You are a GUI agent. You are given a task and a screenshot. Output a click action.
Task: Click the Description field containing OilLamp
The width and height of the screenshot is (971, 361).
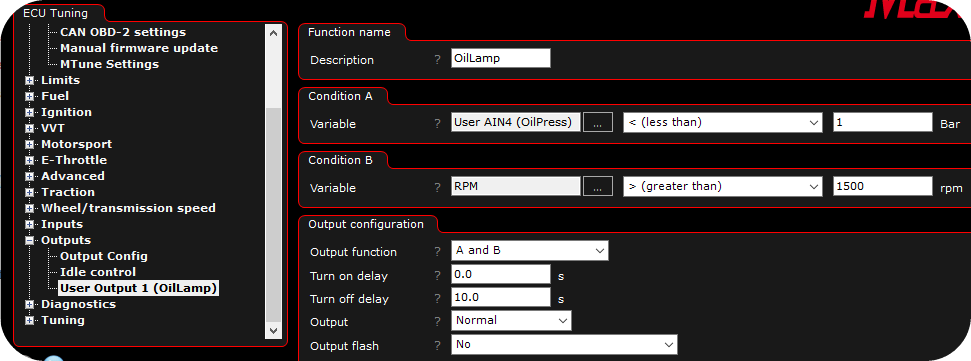pyautogui.click(x=500, y=58)
